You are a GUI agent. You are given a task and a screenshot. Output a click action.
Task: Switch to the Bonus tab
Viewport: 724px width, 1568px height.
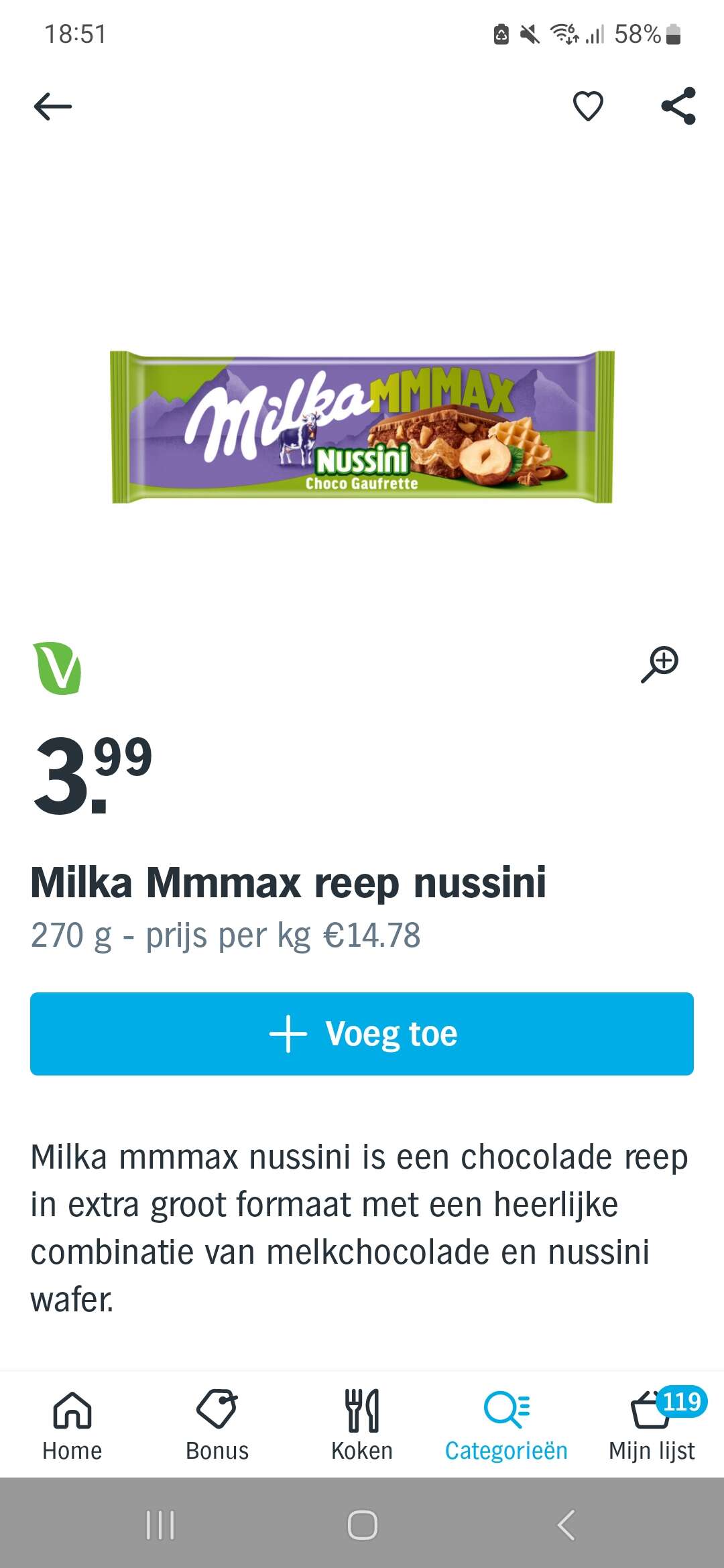pyautogui.click(x=217, y=1425)
